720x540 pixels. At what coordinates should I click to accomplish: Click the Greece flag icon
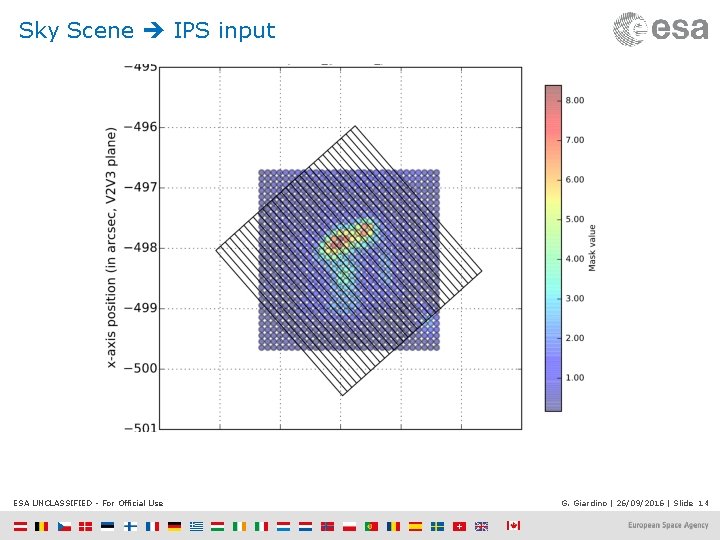pyautogui.click(x=197, y=526)
